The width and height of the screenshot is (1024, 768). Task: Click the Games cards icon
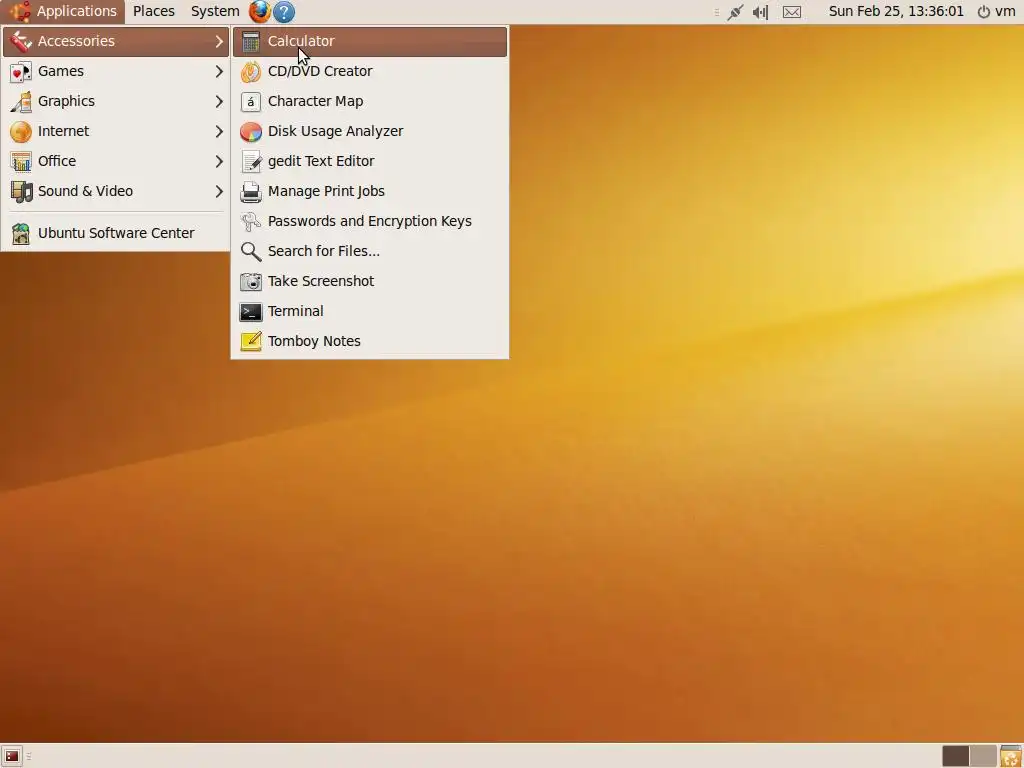(x=21, y=71)
